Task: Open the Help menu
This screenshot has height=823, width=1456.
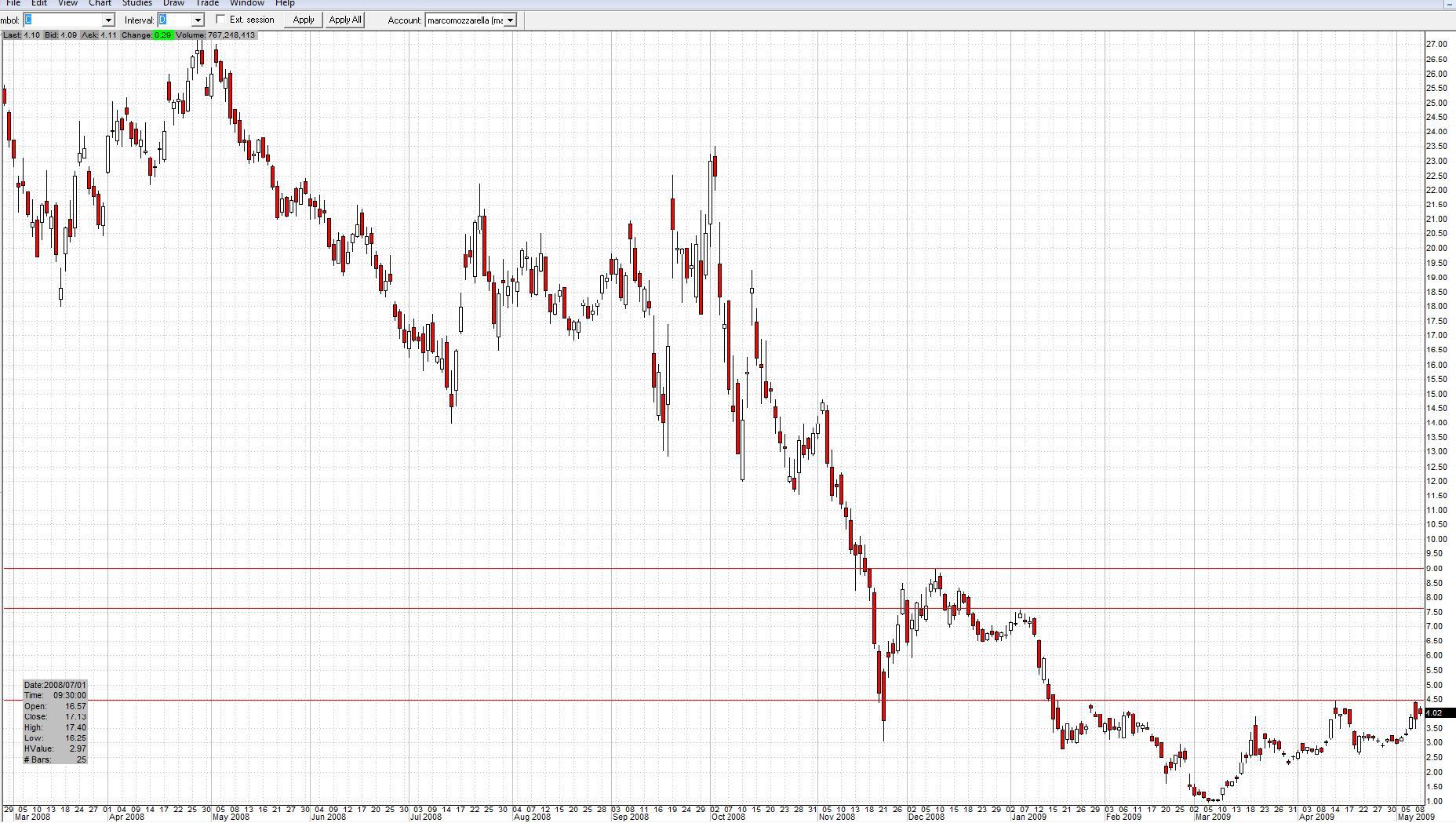Action: pyautogui.click(x=285, y=4)
